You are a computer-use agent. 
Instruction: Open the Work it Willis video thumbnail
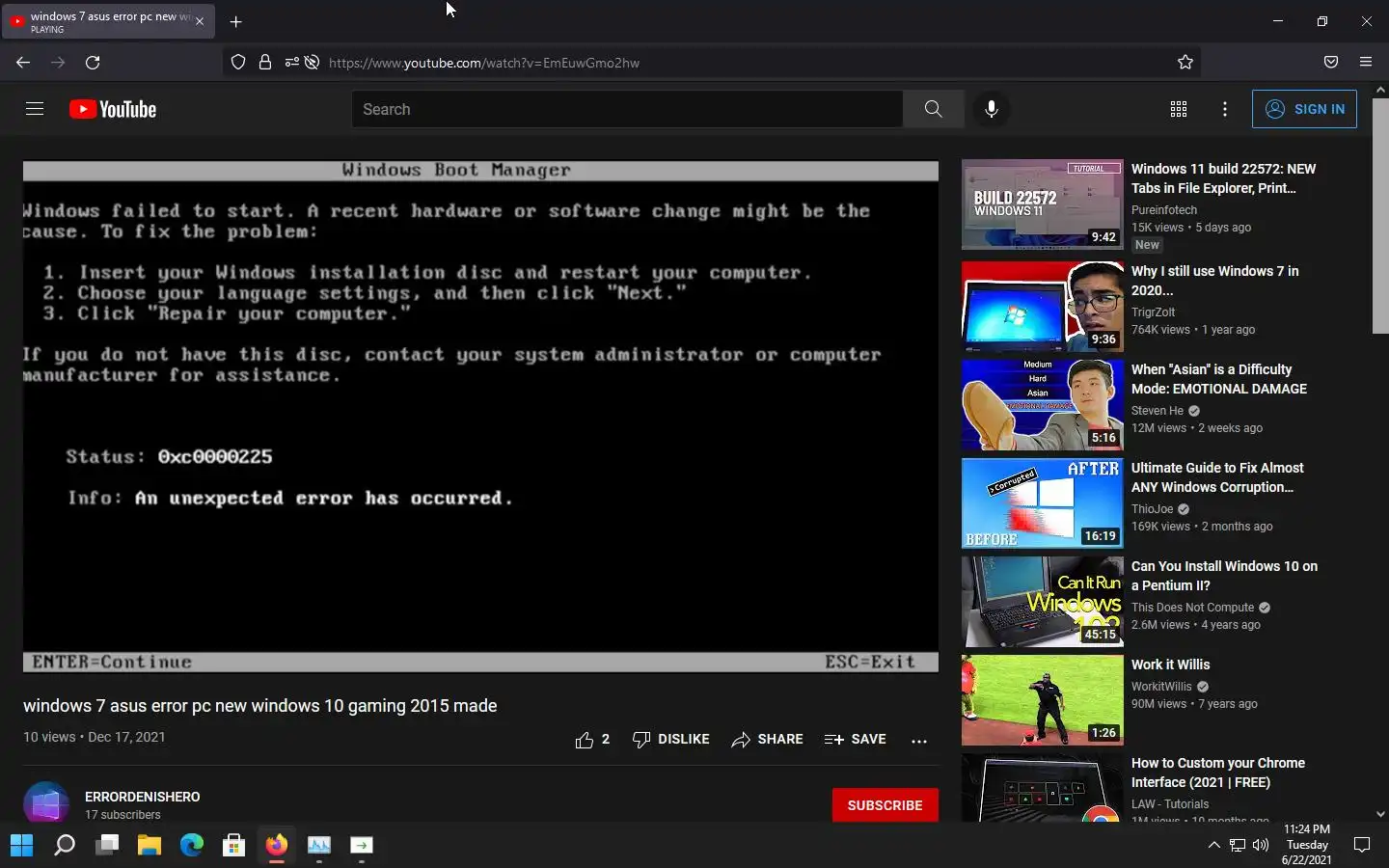pos(1043,700)
